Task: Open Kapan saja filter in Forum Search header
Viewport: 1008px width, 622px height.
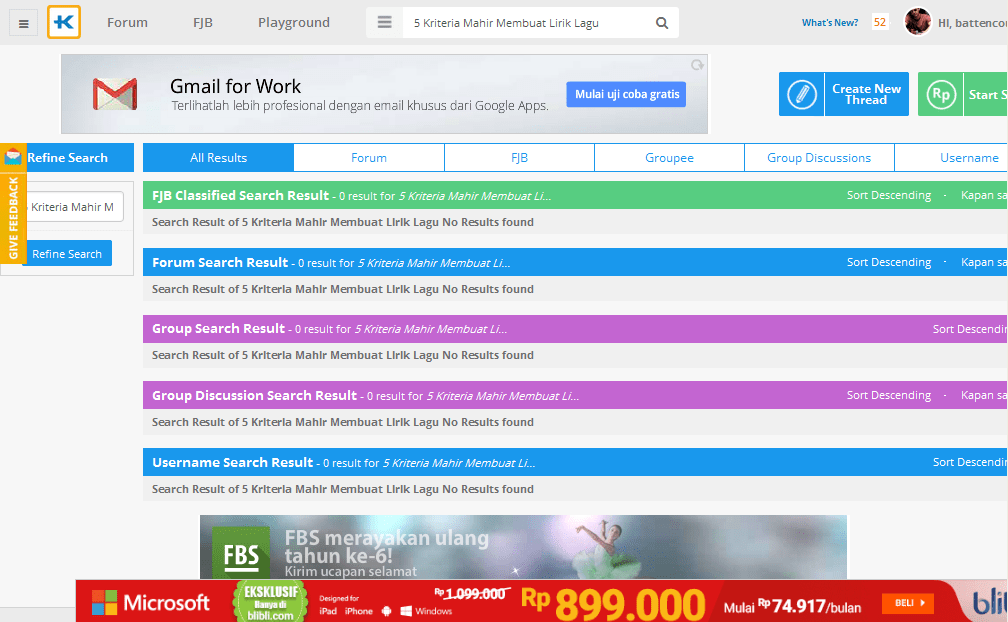Action: pyautogui.click(x=984, y=262)
